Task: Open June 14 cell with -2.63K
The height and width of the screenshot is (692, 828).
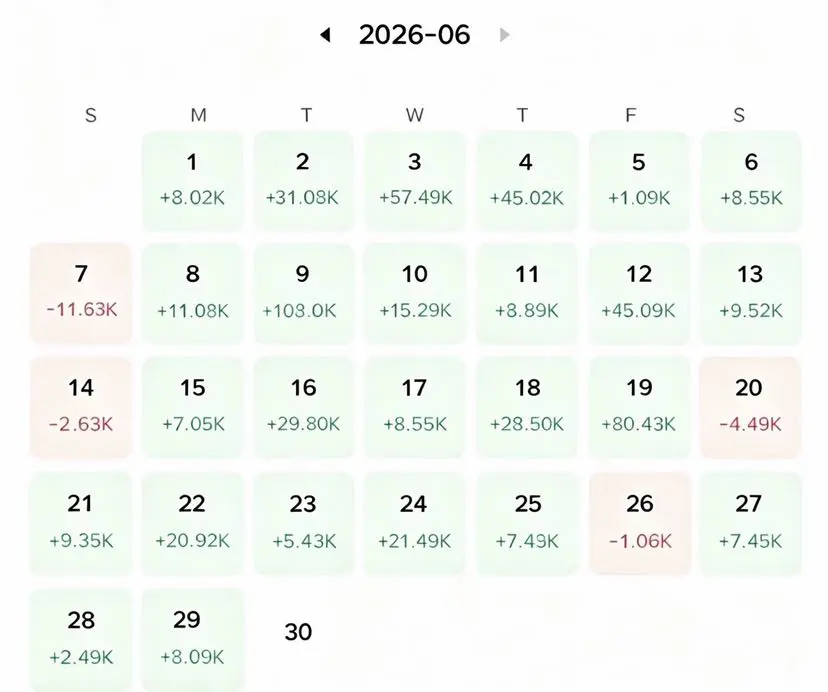Action: point(81,407)
